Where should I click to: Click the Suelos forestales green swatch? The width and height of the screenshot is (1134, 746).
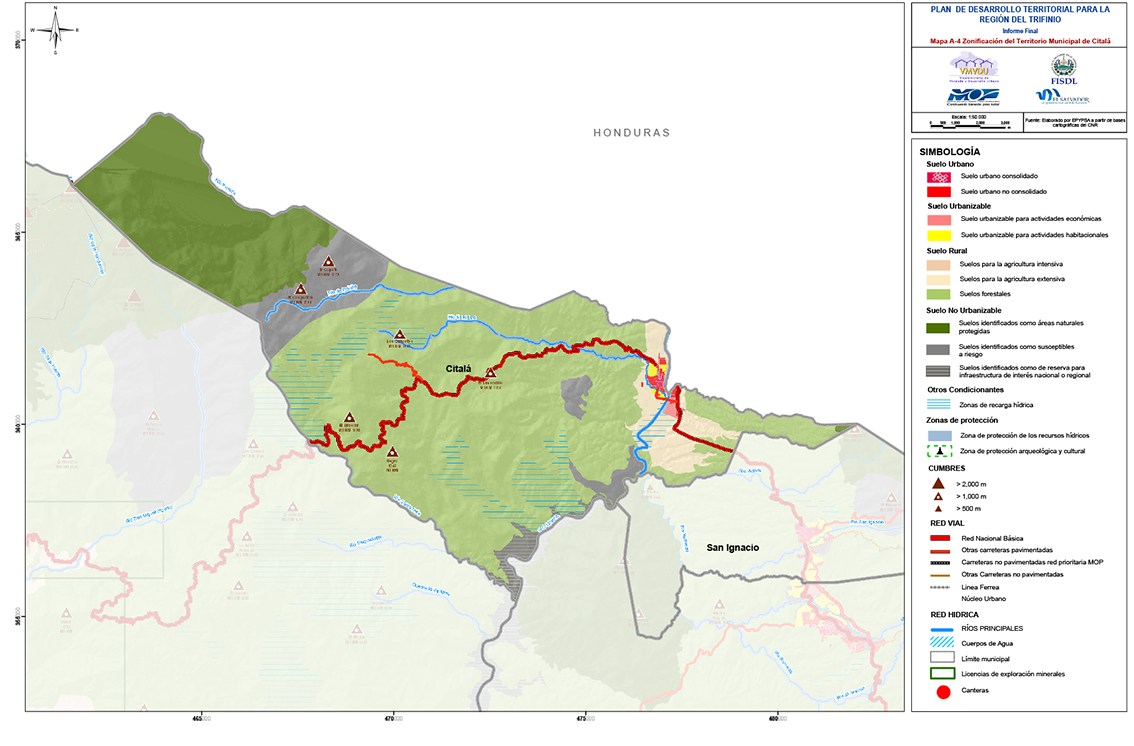pyautogui.click(x=937, y=294)
